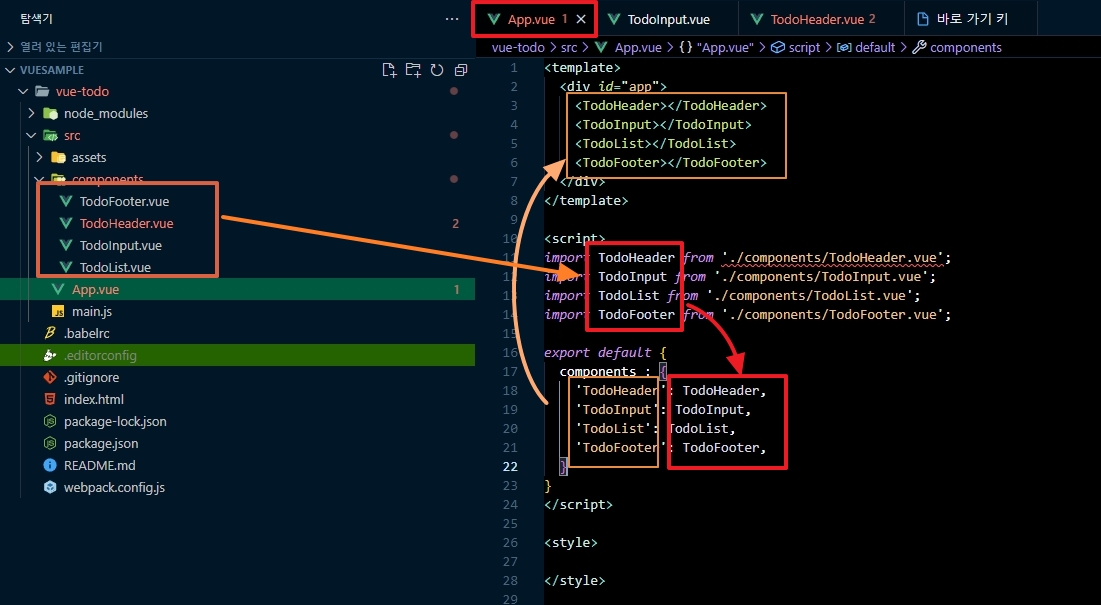Refresh the explorer file tree
The image size is (1101, 605).
pyautogui.click(x=437, y=69)
